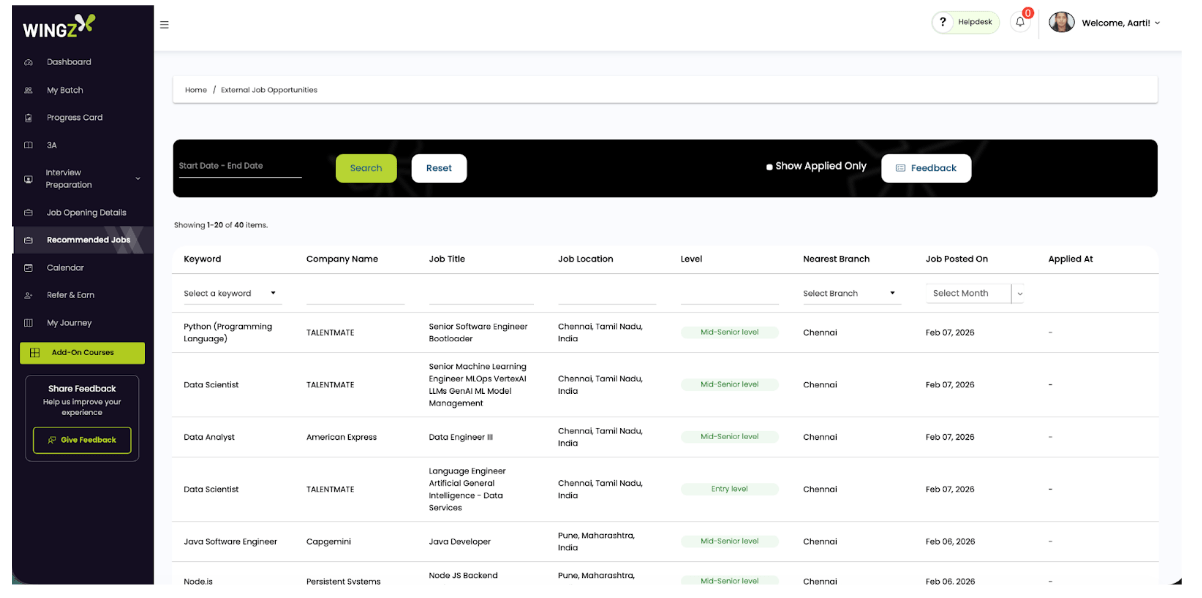Image resolution: width=1202 pixels, height=598 pixels.
Task: Select the 3A menu item
Action: 52,145
